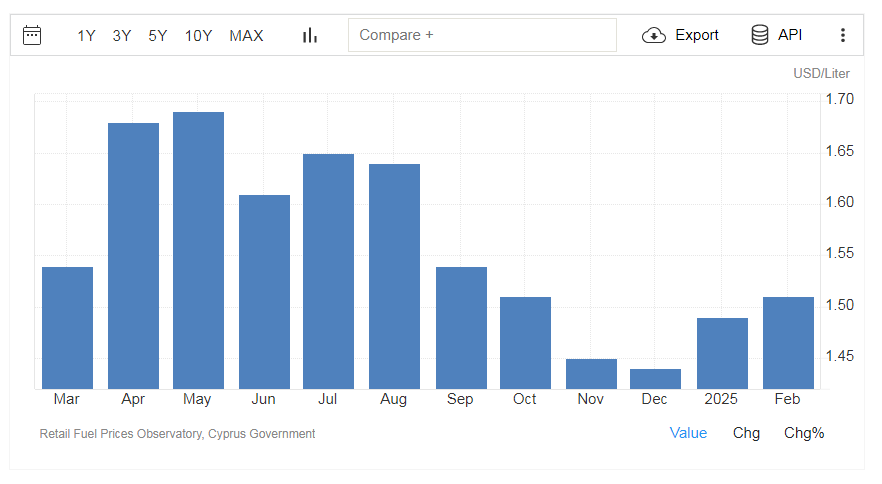Viewport: 882px width, 484px height.
Task: Open the three-dot more options menu
Action: pyautogui.click(x=843, y=35)
